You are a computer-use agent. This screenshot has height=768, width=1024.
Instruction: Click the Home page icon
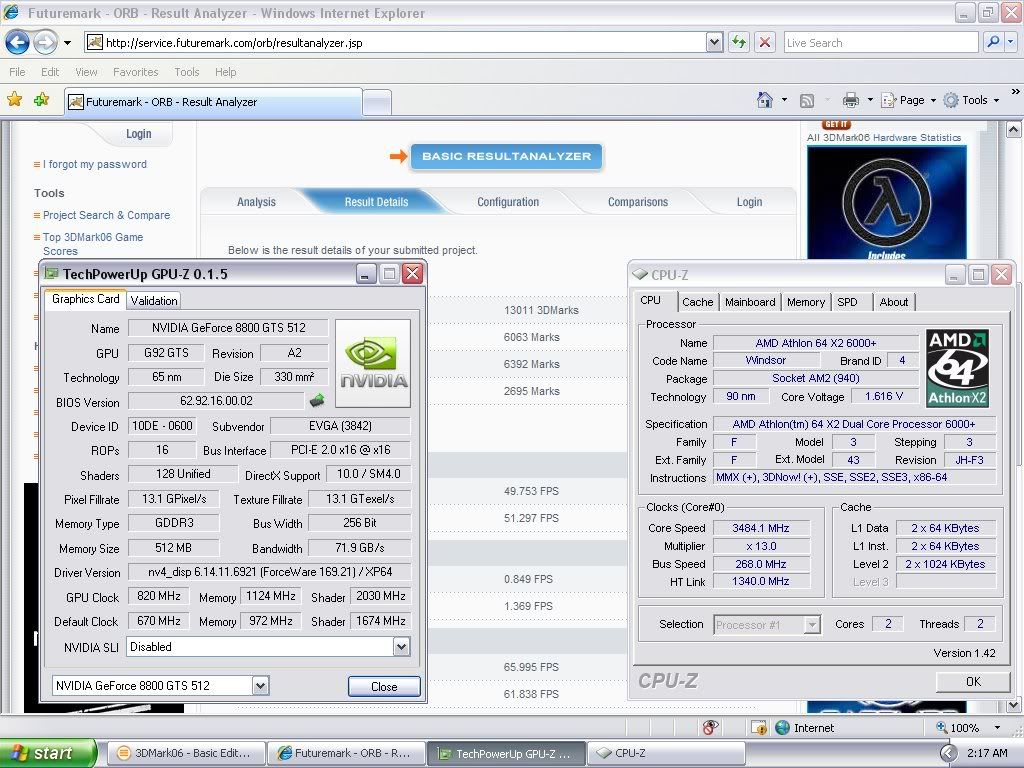[x=765, y=100]
